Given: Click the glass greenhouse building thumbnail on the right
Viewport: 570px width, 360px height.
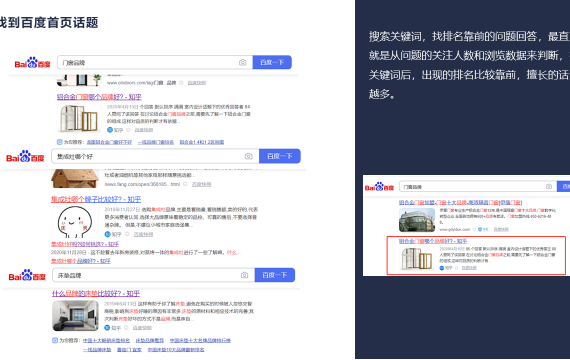Looking at the screenshot, I should click(x=417, y=220).
